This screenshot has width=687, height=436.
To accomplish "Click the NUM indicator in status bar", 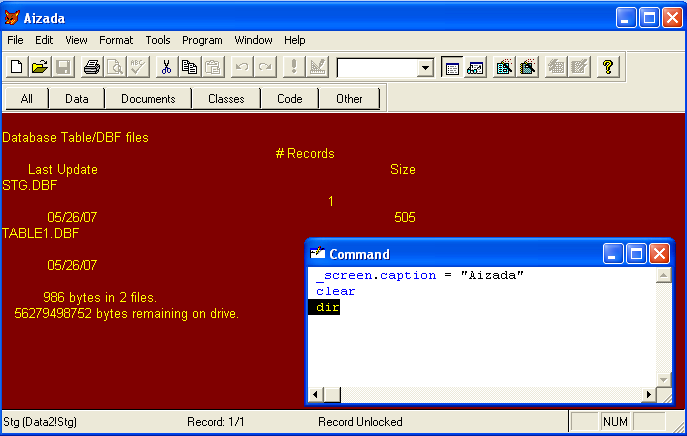I will coord(615,422).
